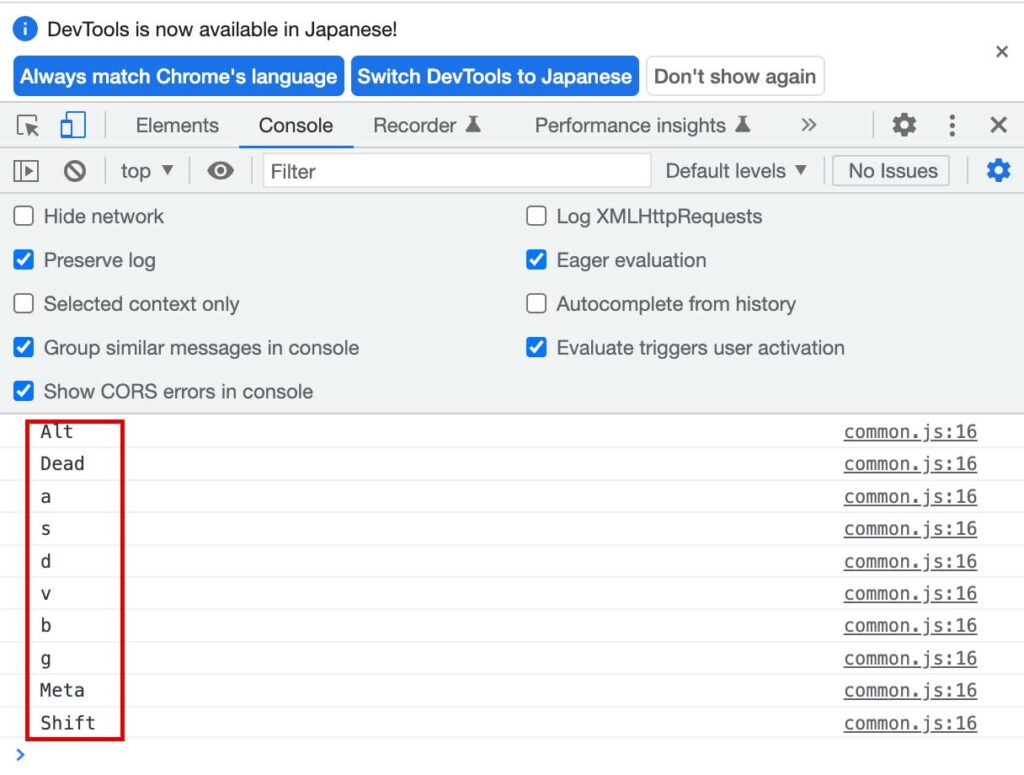Show the console sidebar icon

26,171
